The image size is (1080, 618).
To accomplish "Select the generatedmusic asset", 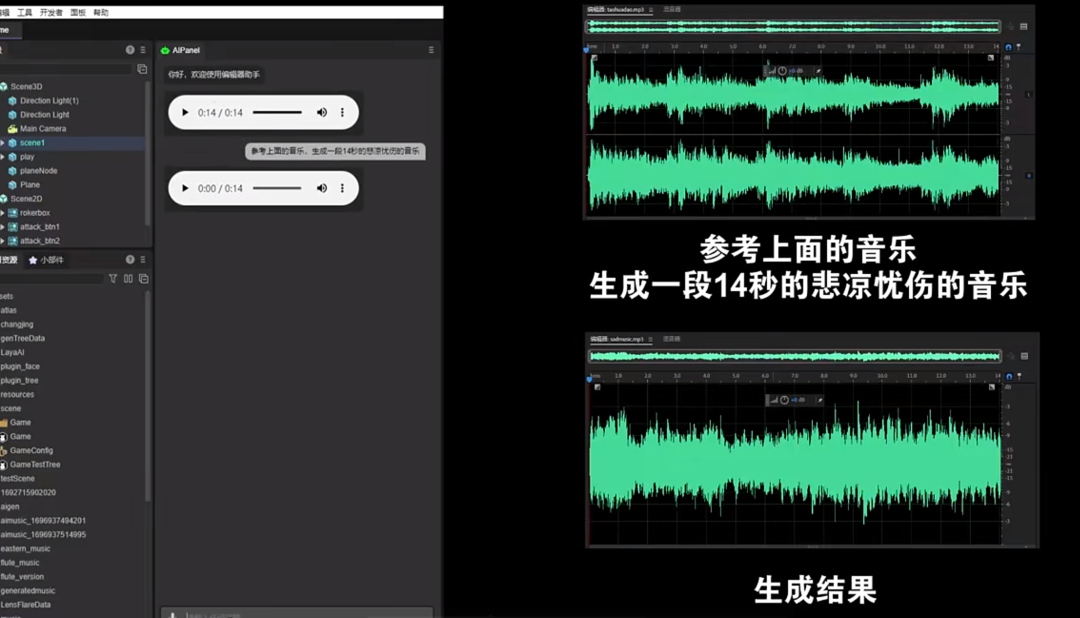I will (28, 590).
